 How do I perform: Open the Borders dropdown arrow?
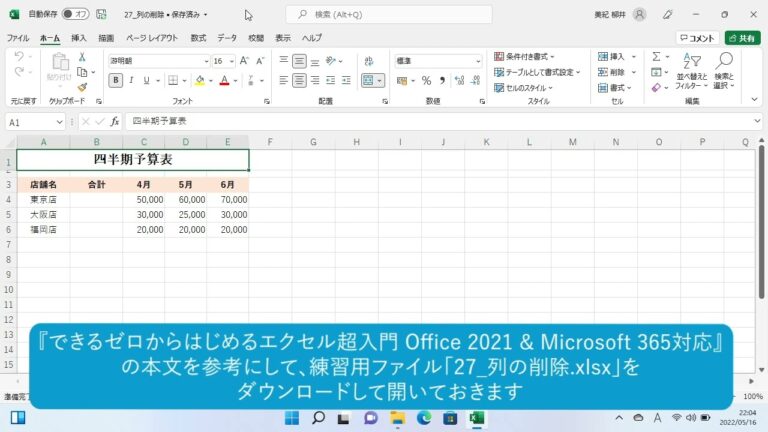point(184,81)
